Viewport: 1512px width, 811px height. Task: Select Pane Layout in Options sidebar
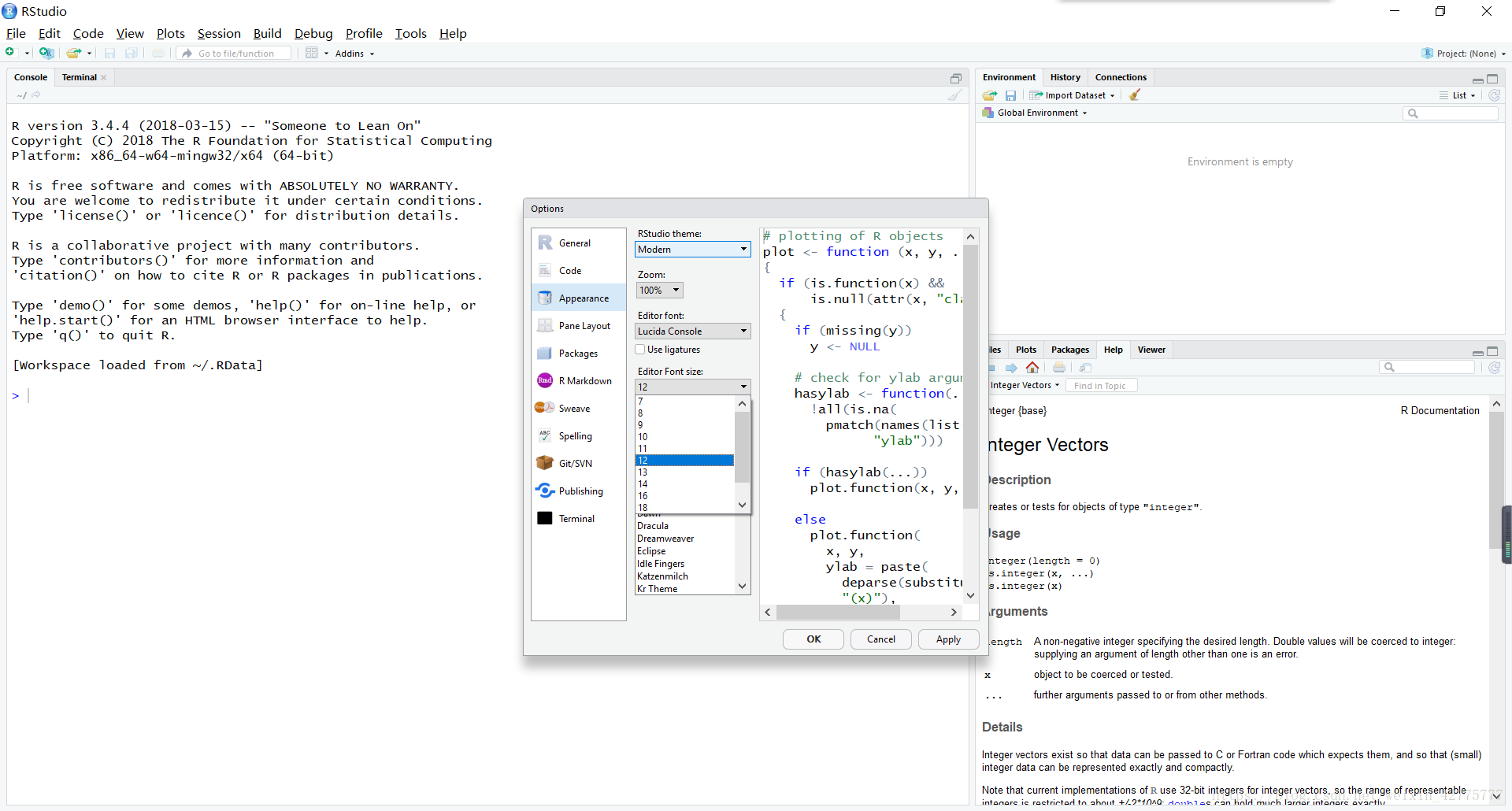[579, 326]
